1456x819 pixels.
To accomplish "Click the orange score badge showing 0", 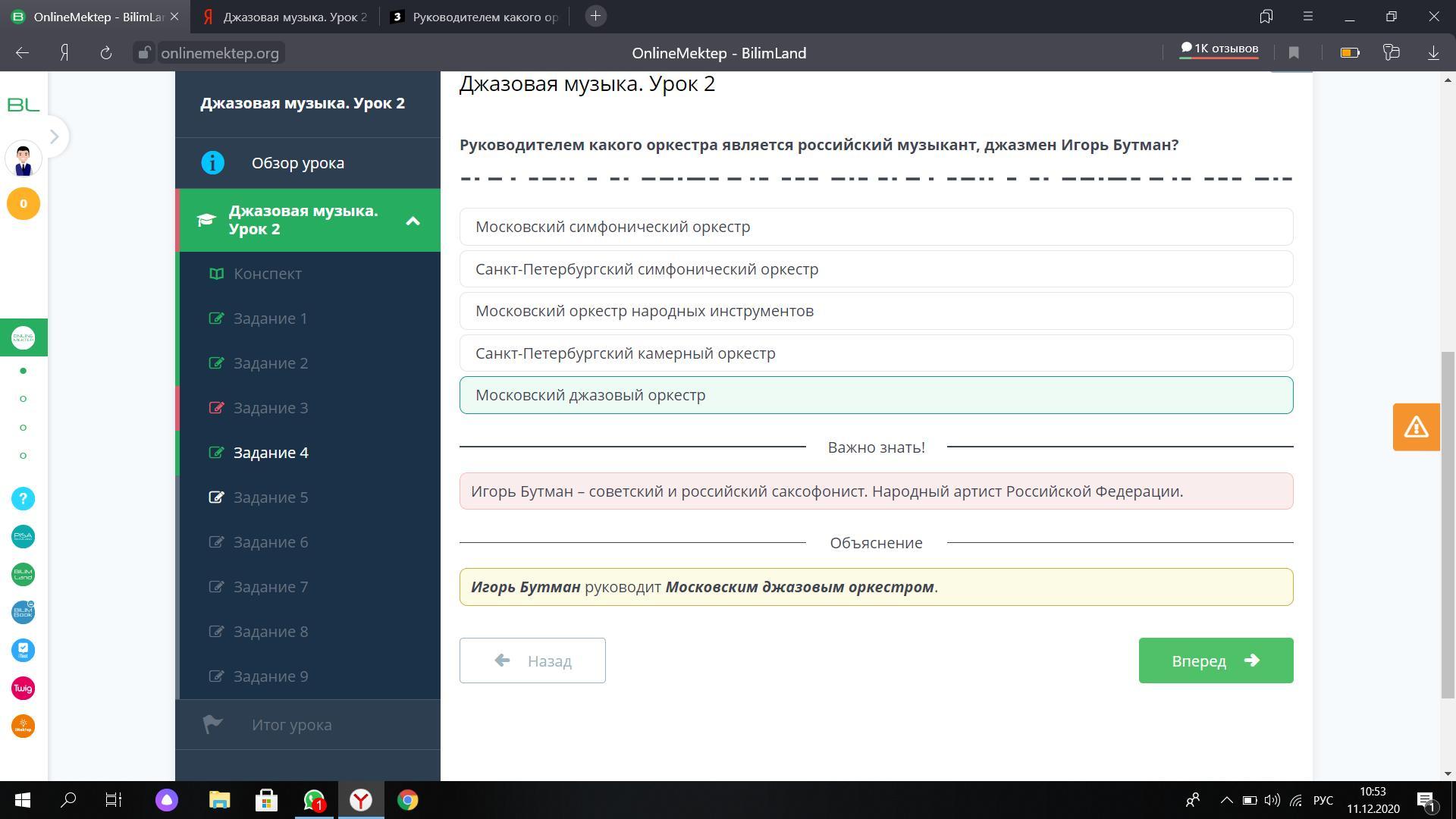I will (x=23, y=204).
